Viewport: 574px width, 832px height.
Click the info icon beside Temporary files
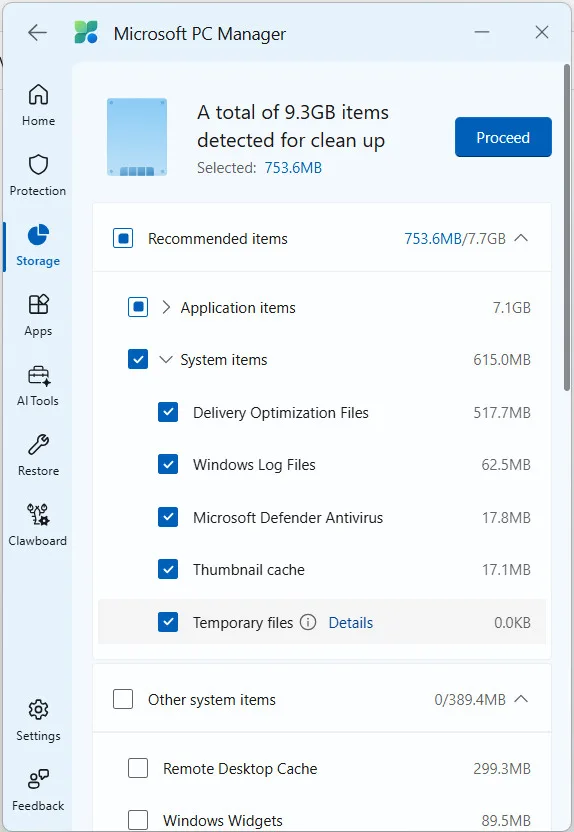pyautogui.click(x=308, y=622)
